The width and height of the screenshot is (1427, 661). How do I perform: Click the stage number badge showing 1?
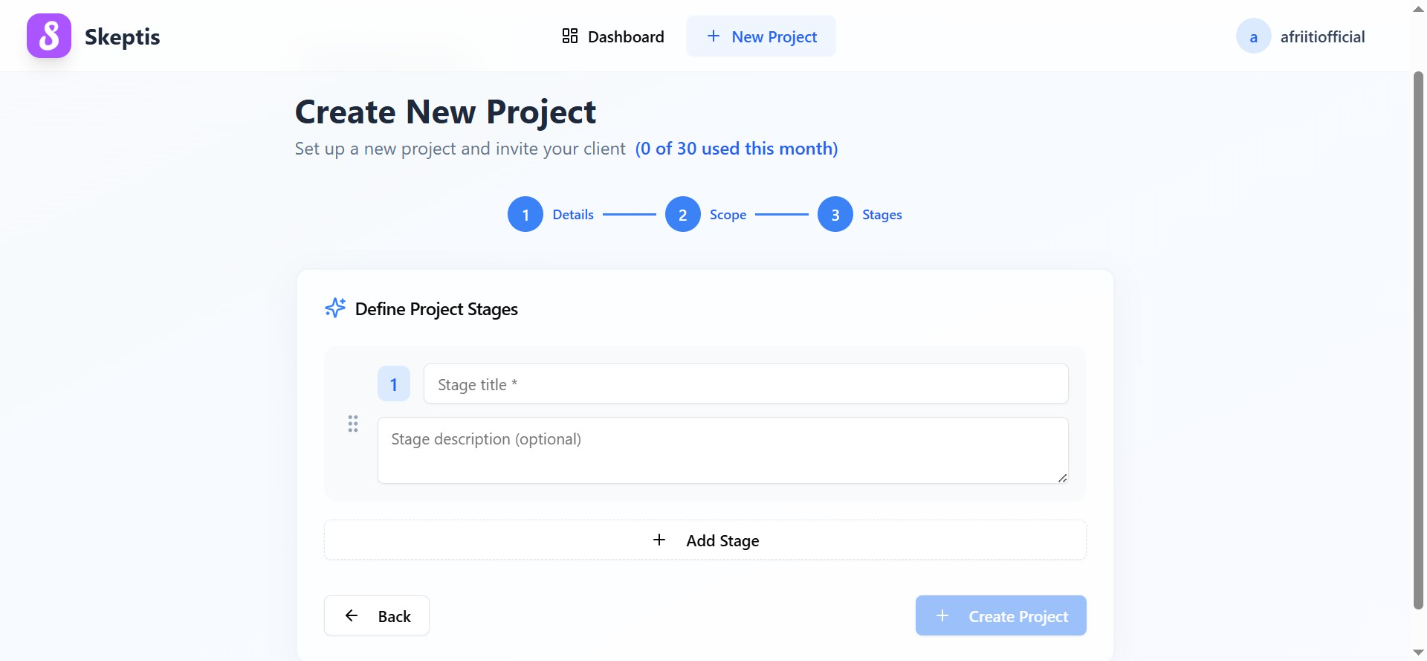tap(393, 383)
